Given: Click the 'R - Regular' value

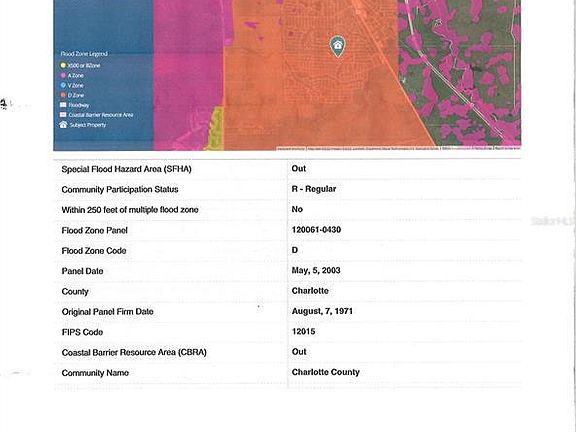Looking at the screenshot, I should 314,189.
